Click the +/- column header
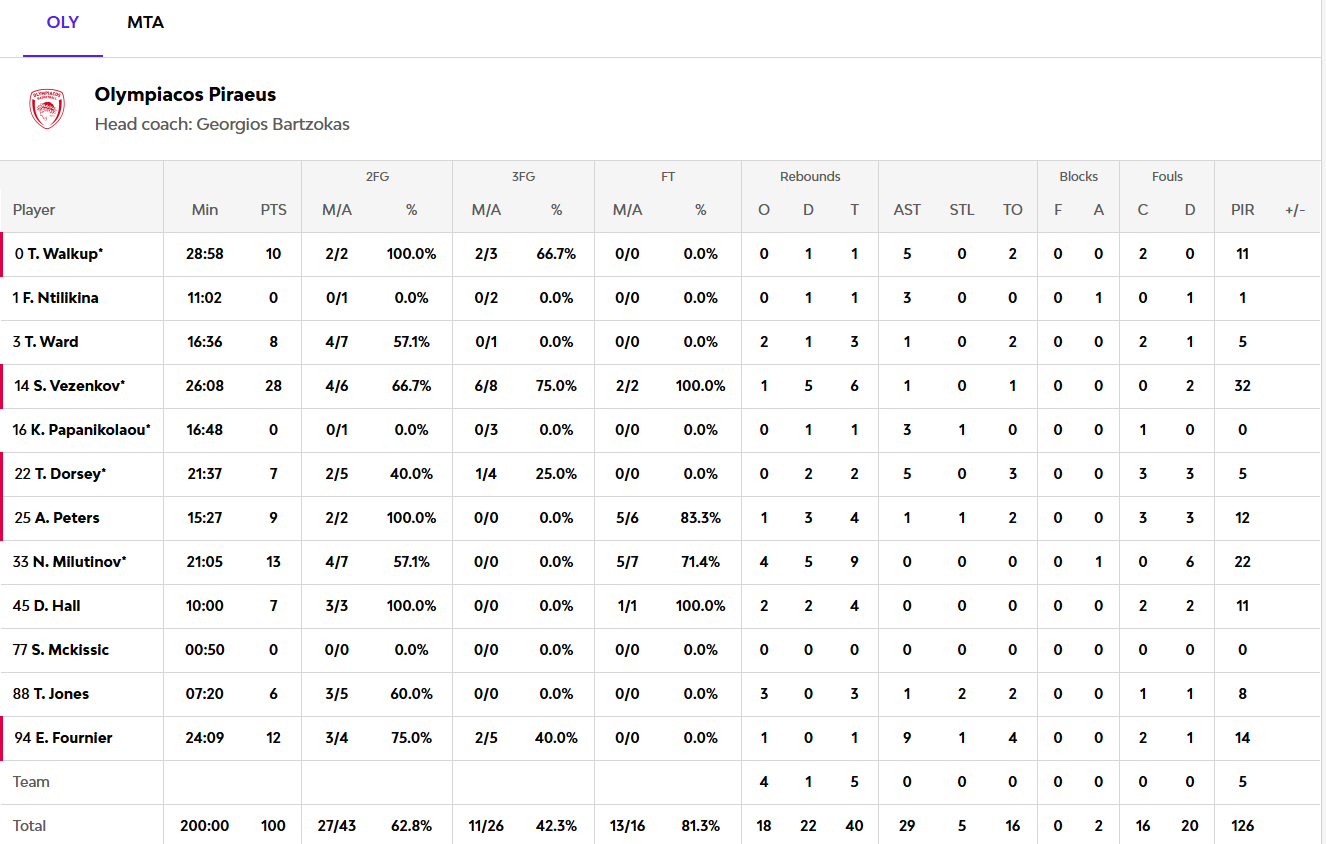Image resolution: width=1326 pixels, height=844 pixels. pos(1295,210)
